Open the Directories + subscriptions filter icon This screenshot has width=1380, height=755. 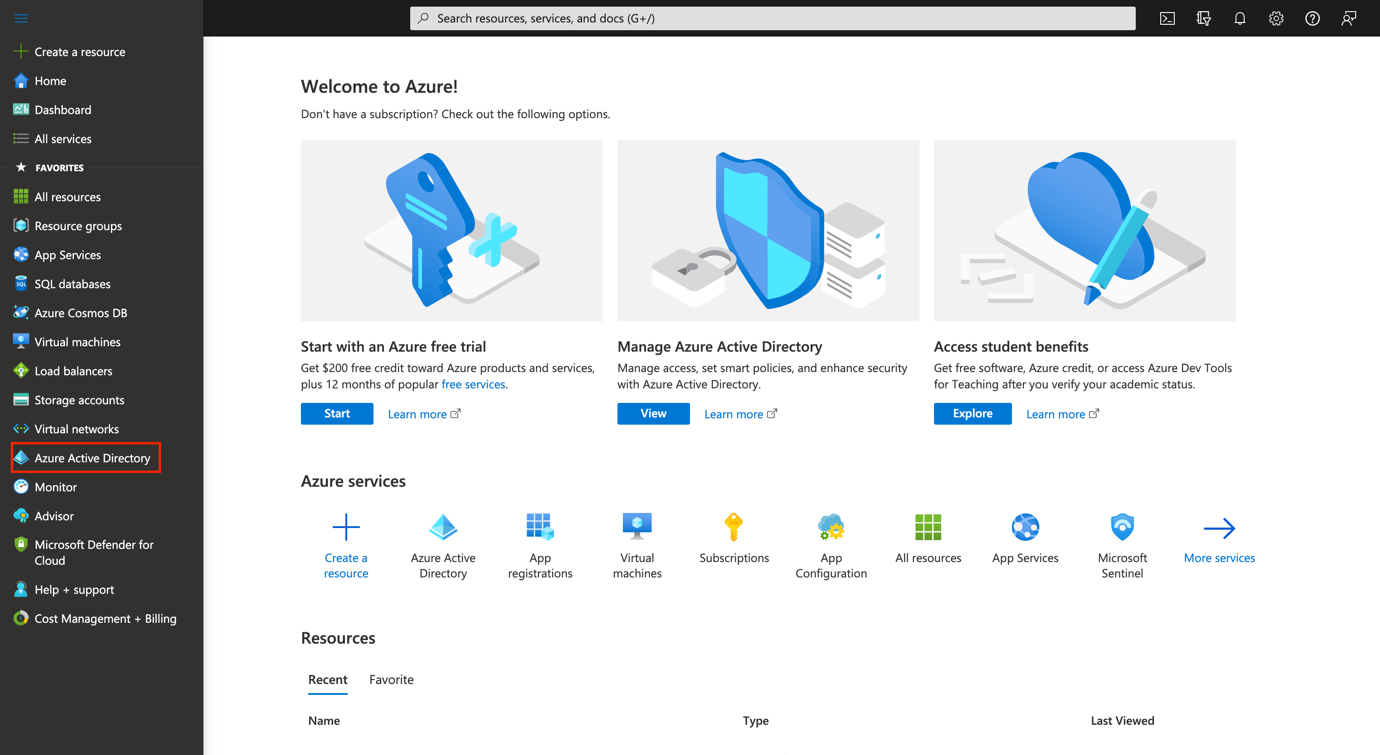pyautogui.click(x=1204, y=18)
